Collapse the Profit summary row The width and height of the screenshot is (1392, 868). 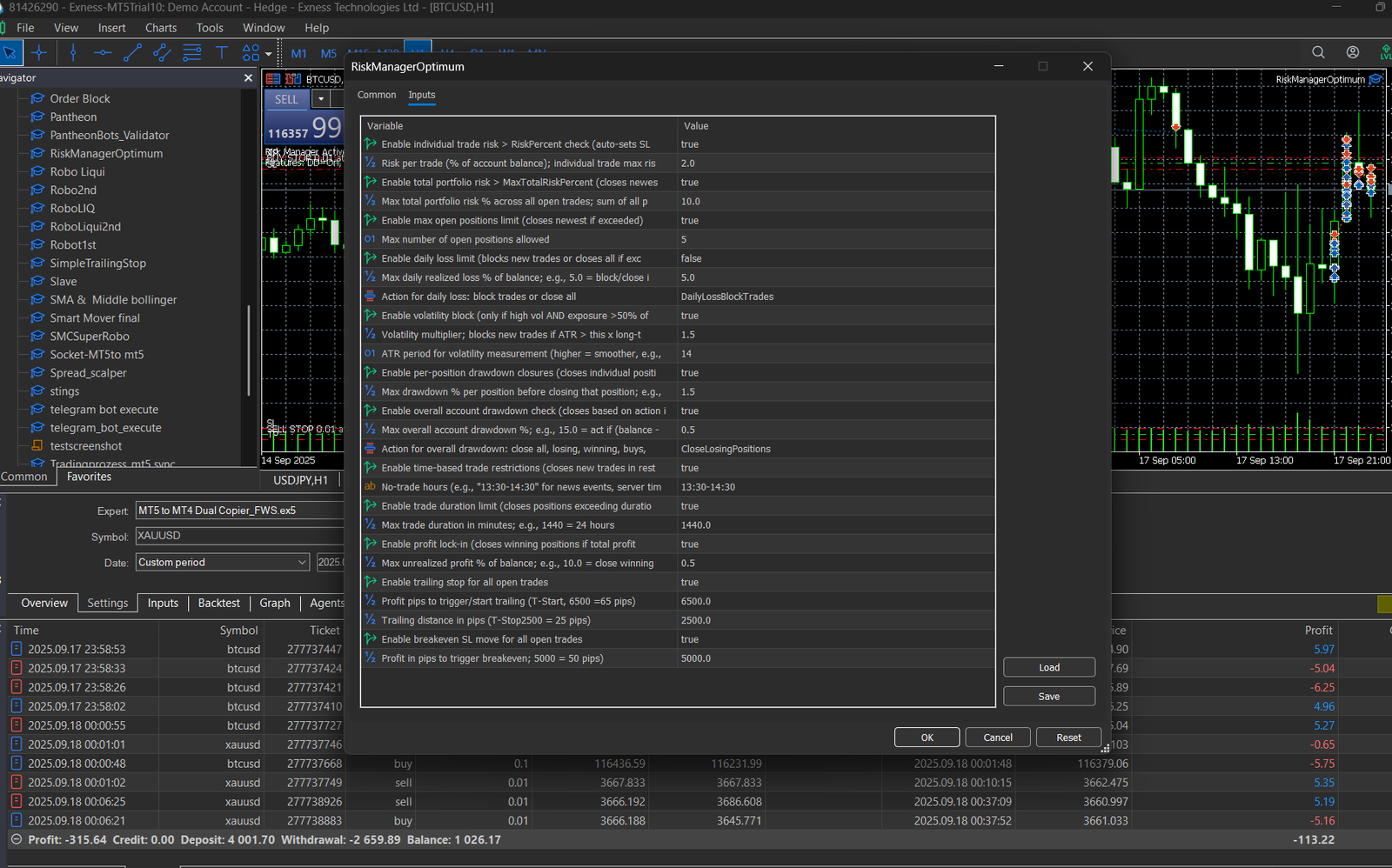[x=16, y=840]
